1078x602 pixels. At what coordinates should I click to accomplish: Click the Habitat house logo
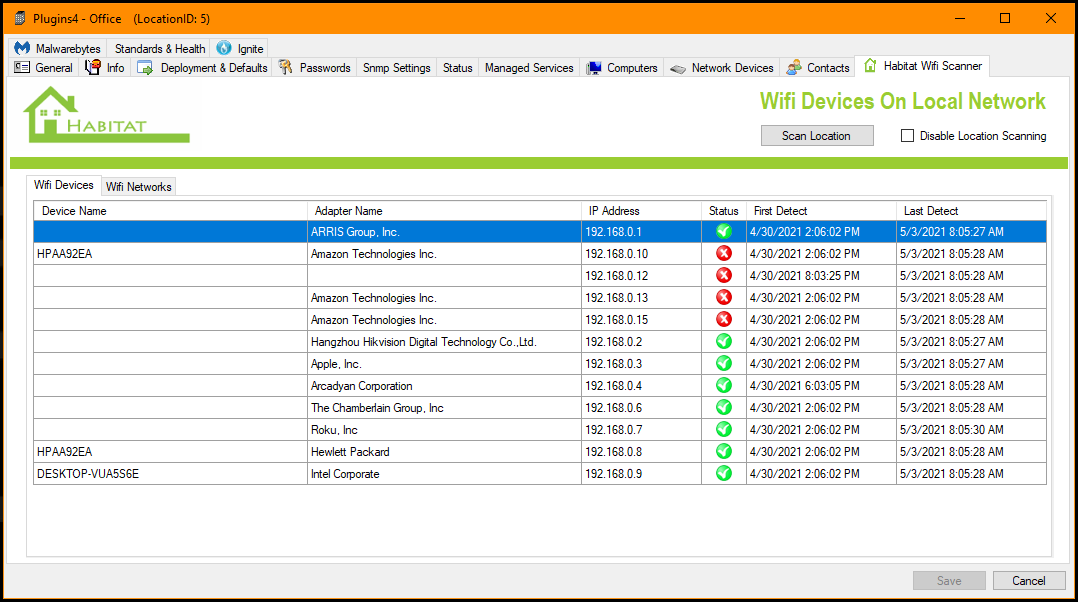(x=105, y=114)
